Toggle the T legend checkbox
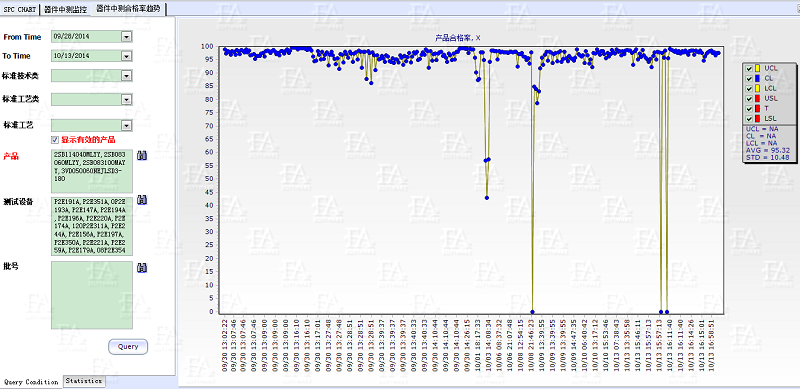Image resolution: width=800 pixels, height=389 pixels. pyautogui.click(x=748, y=108)
